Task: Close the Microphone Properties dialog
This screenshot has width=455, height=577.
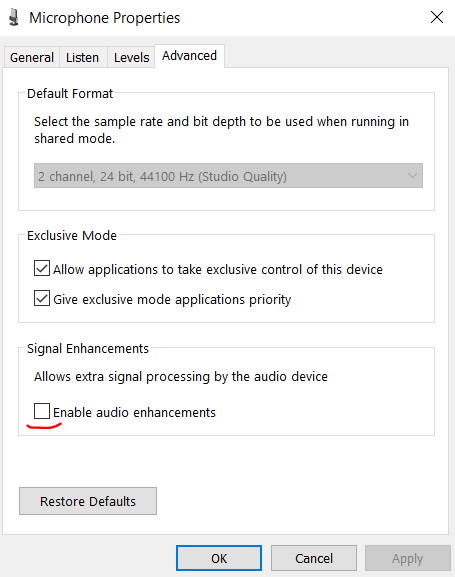Action: pos(437,17)
